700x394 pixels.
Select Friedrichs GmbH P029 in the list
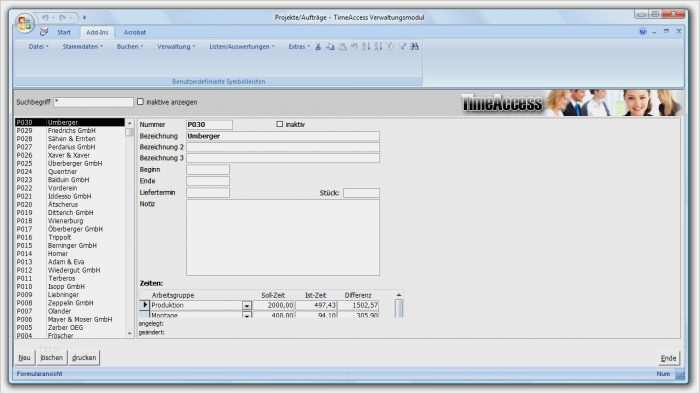[x=70, y=131]
